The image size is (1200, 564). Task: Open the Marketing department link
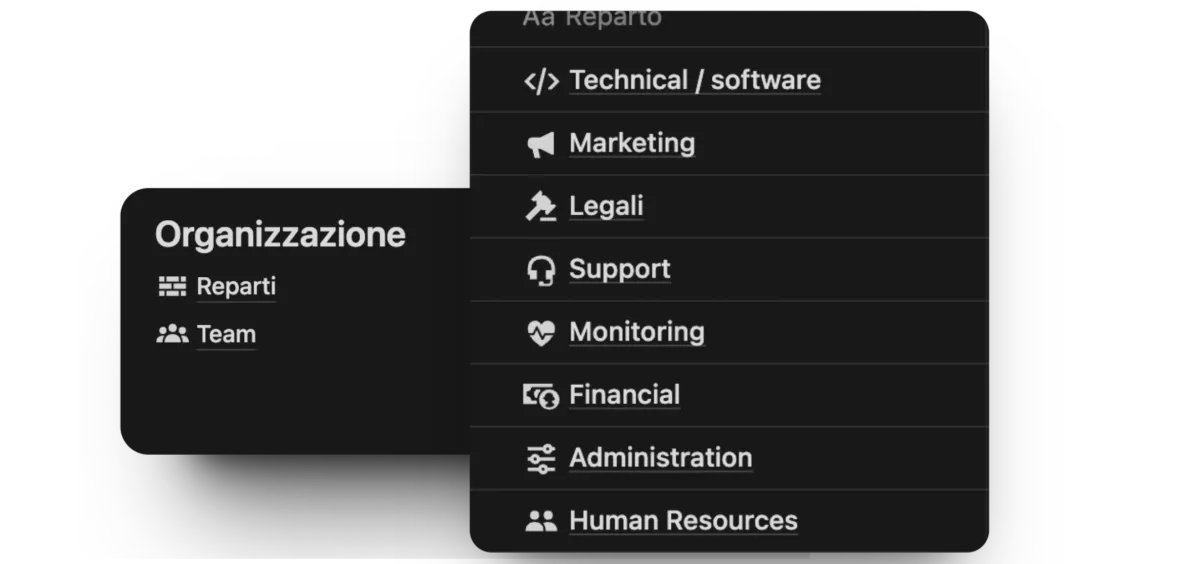tap(632, 144)
